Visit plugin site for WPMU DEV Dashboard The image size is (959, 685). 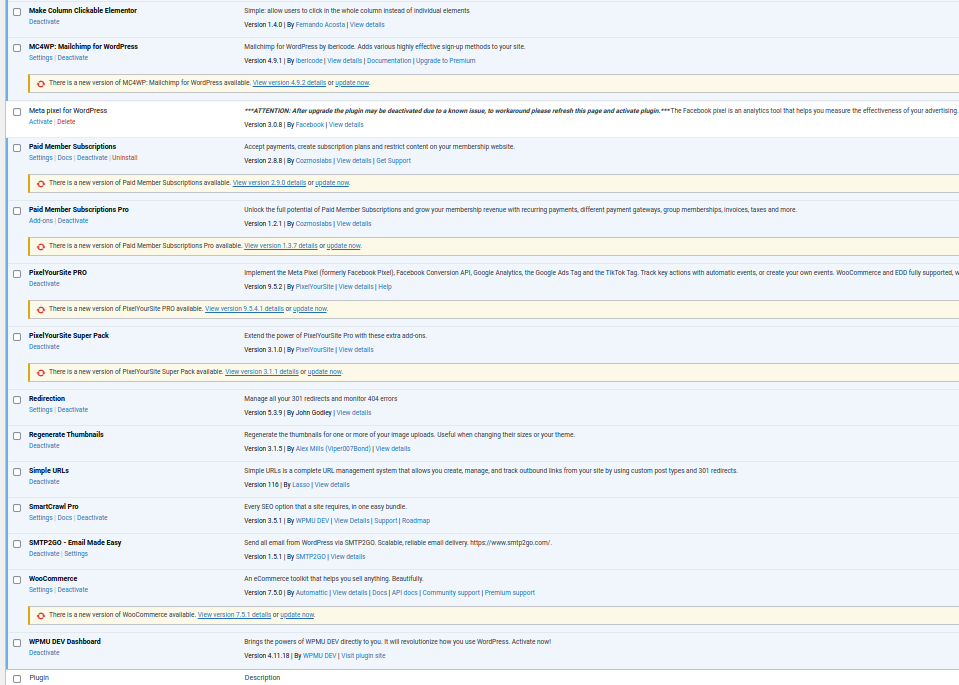pyautogui.click(x=363, y=656)
